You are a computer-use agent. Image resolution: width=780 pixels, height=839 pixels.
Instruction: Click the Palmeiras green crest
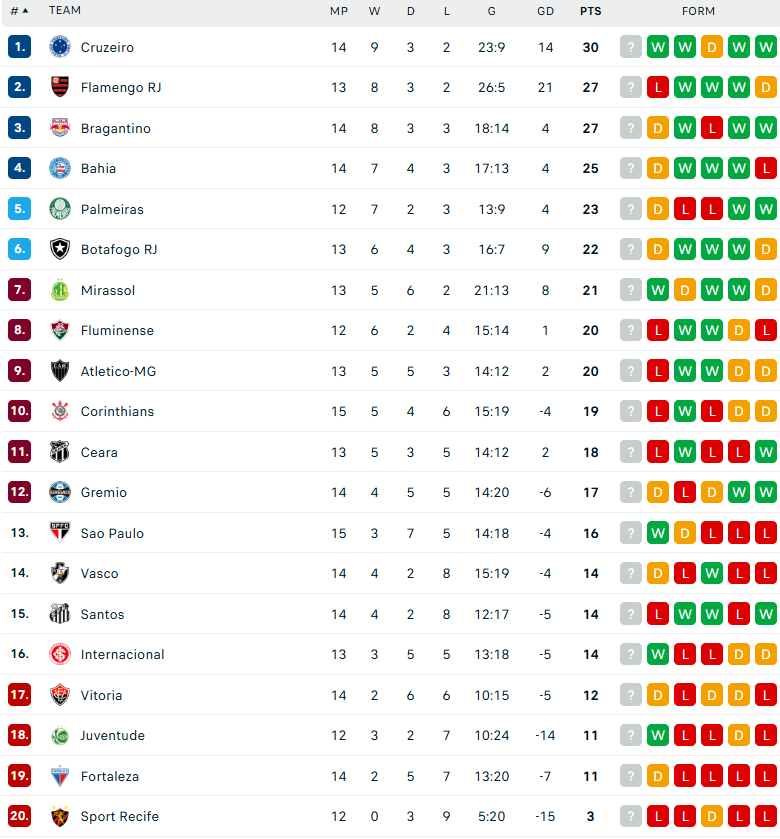(x=60, y=209)
